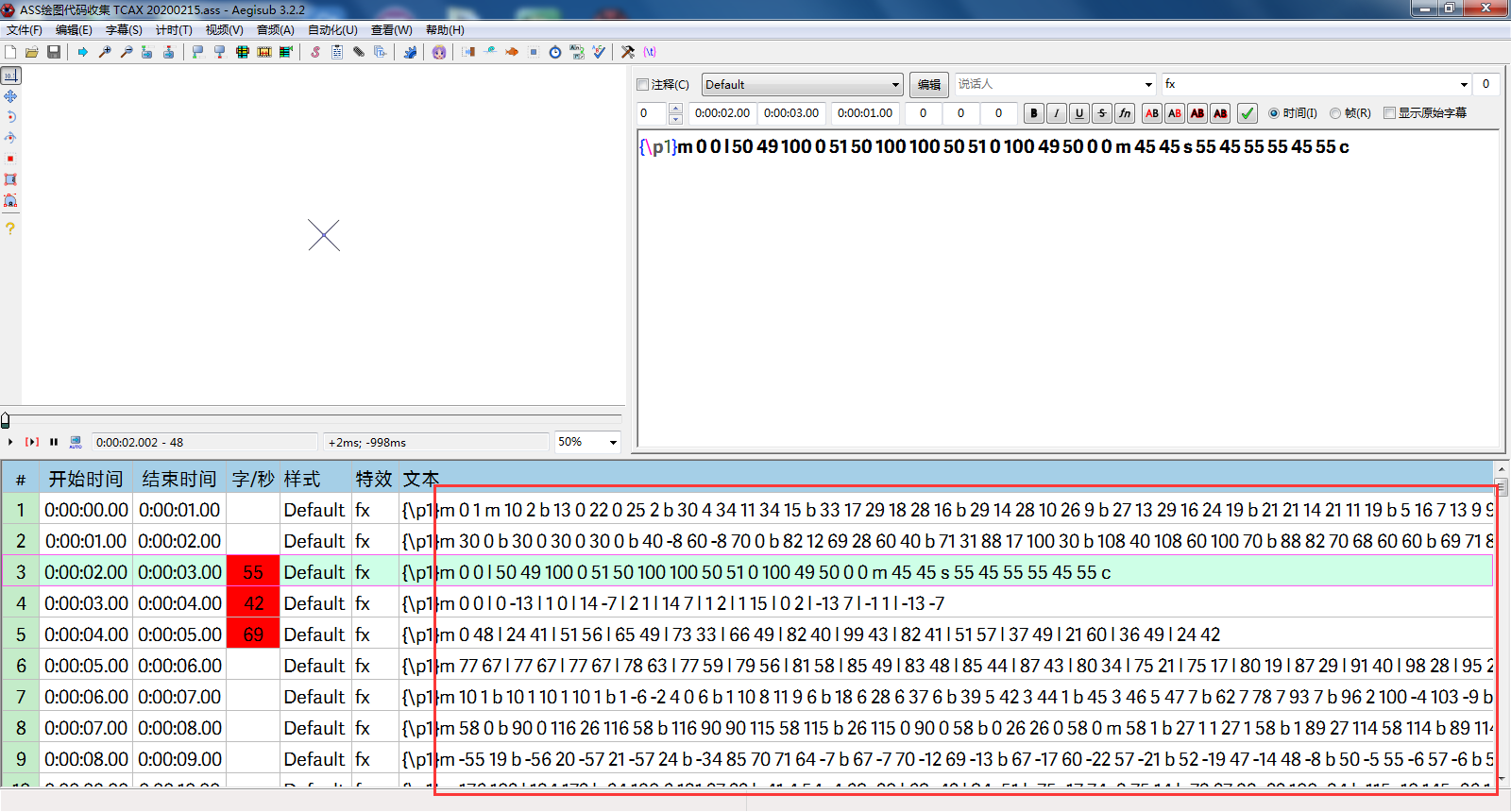
Task: Click the subtitle text edit box
Action: point(1069,288)
